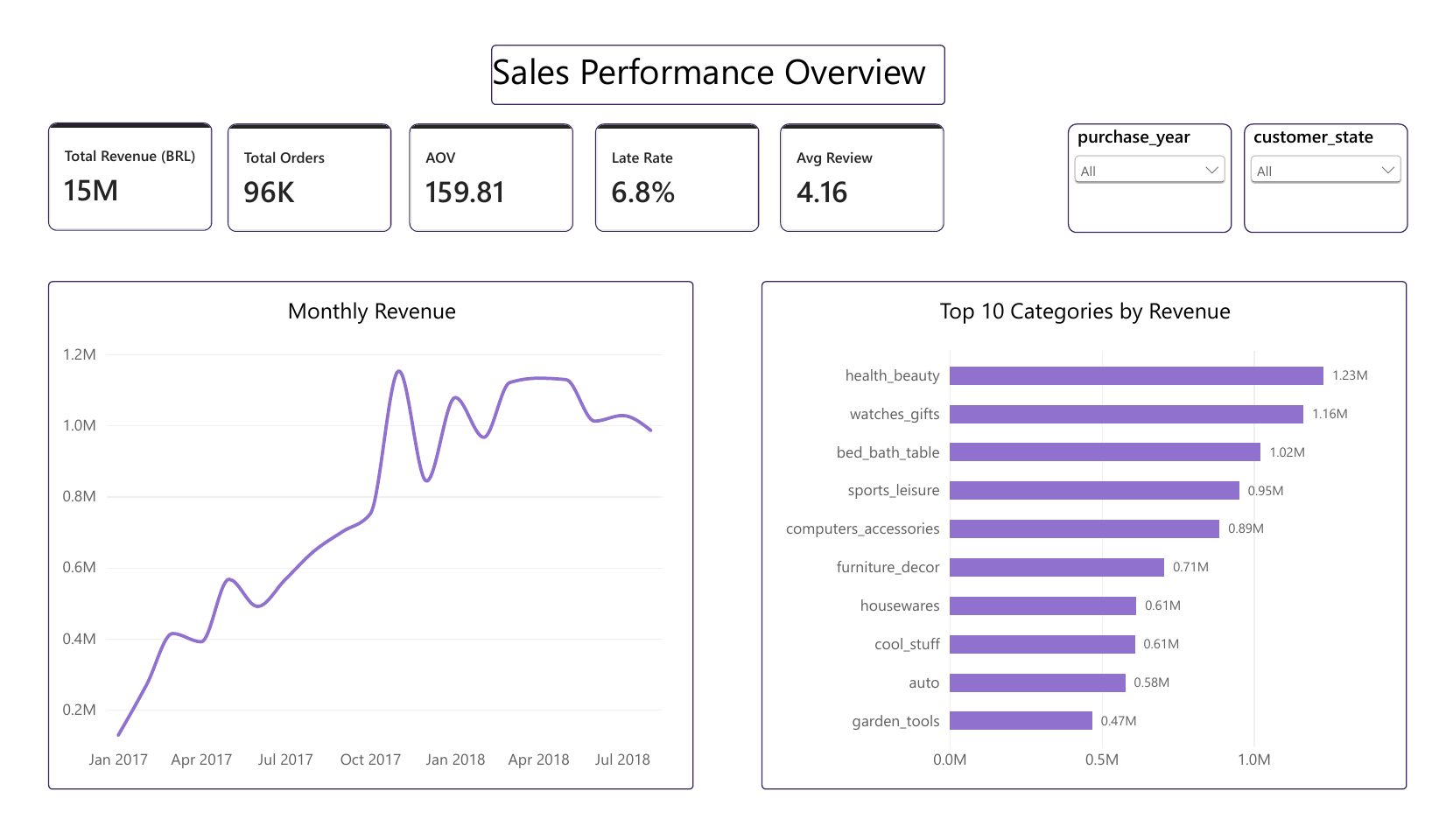1453x840 pixels.
Task: Select the garden_tools bar
Action: click(x=1021, y=720)
